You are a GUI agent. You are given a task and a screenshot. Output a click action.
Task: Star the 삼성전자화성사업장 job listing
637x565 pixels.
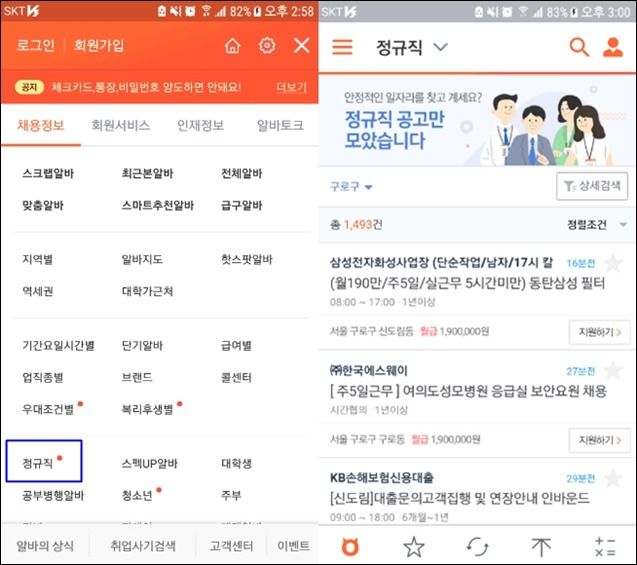pos(613,264)
